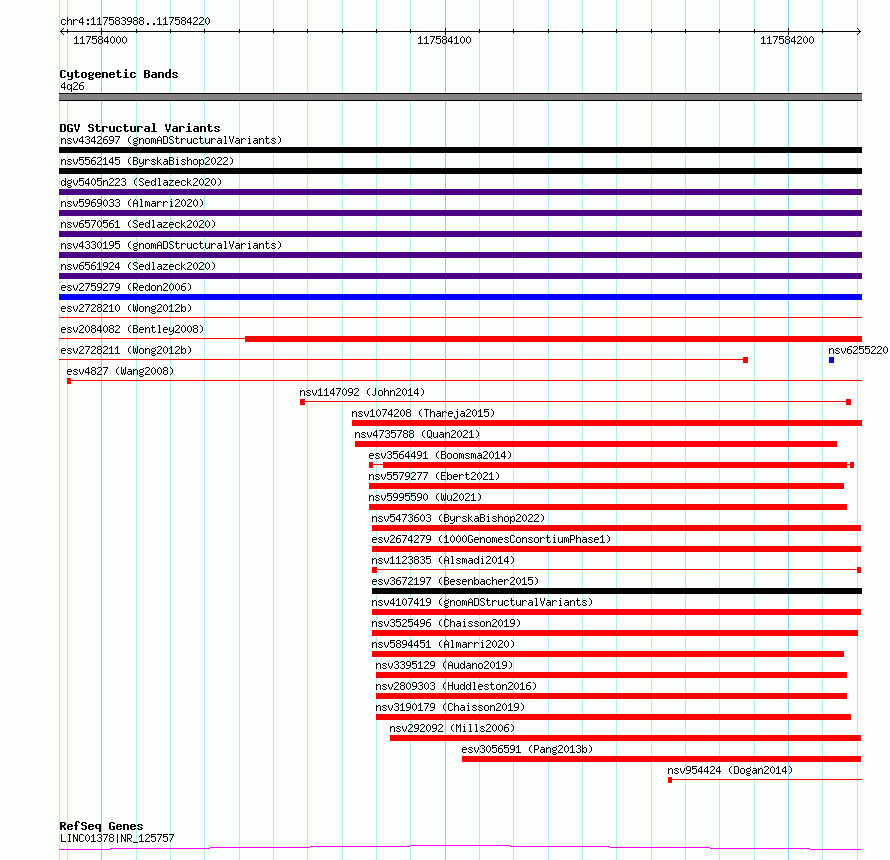Click the red bar of esv3056591
Screen dimensions: 890x860
661,759
